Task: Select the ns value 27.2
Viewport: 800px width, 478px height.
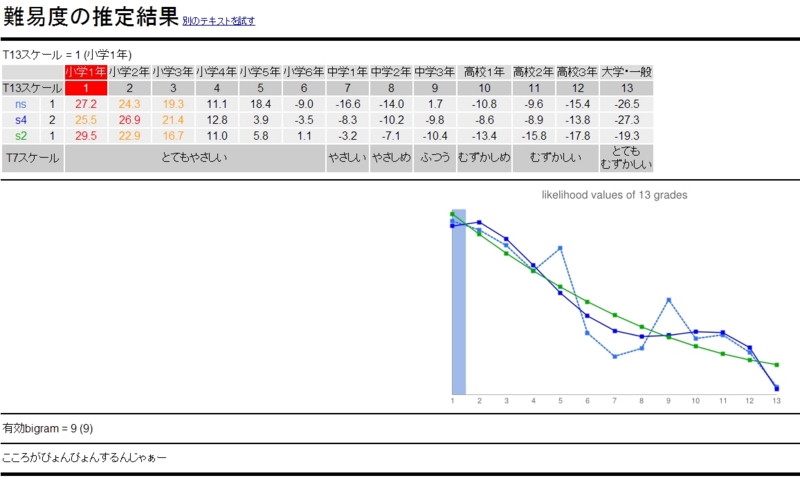Action: tap(86, 104)
